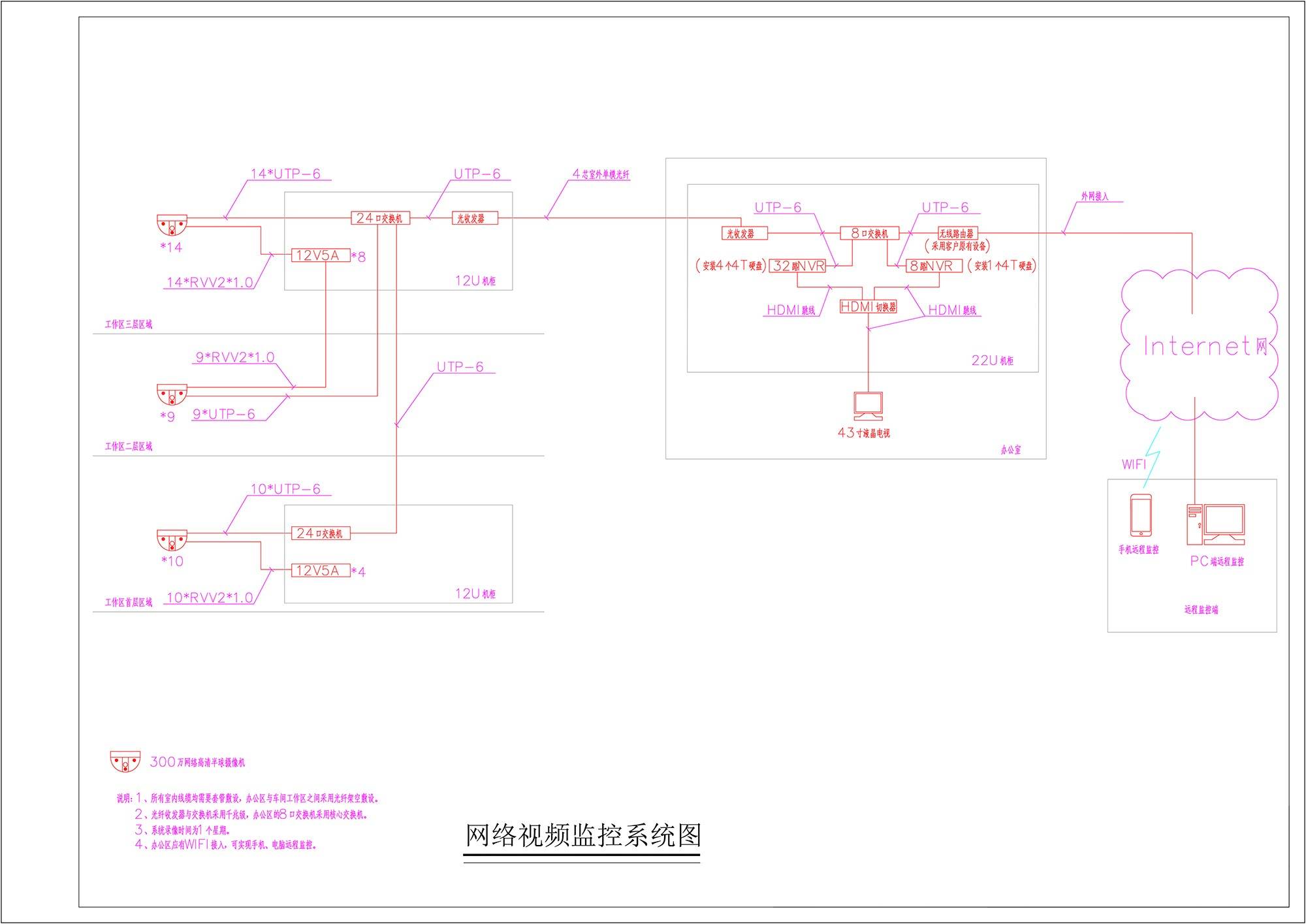Click the 4芯室外单模光纤 fiber label
This screenshot has width=1306, height=924.
(x=601, y=174)
